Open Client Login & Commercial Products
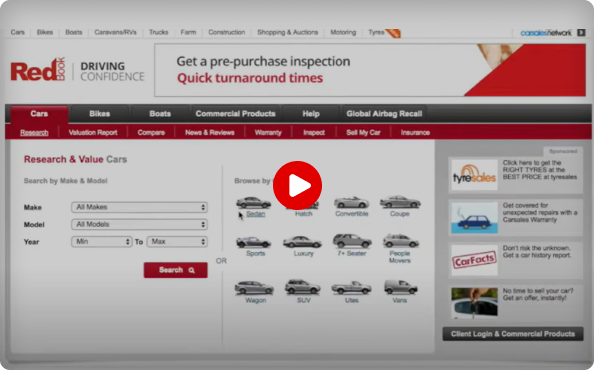The image size is (594, 370). (x=513, y=334)
